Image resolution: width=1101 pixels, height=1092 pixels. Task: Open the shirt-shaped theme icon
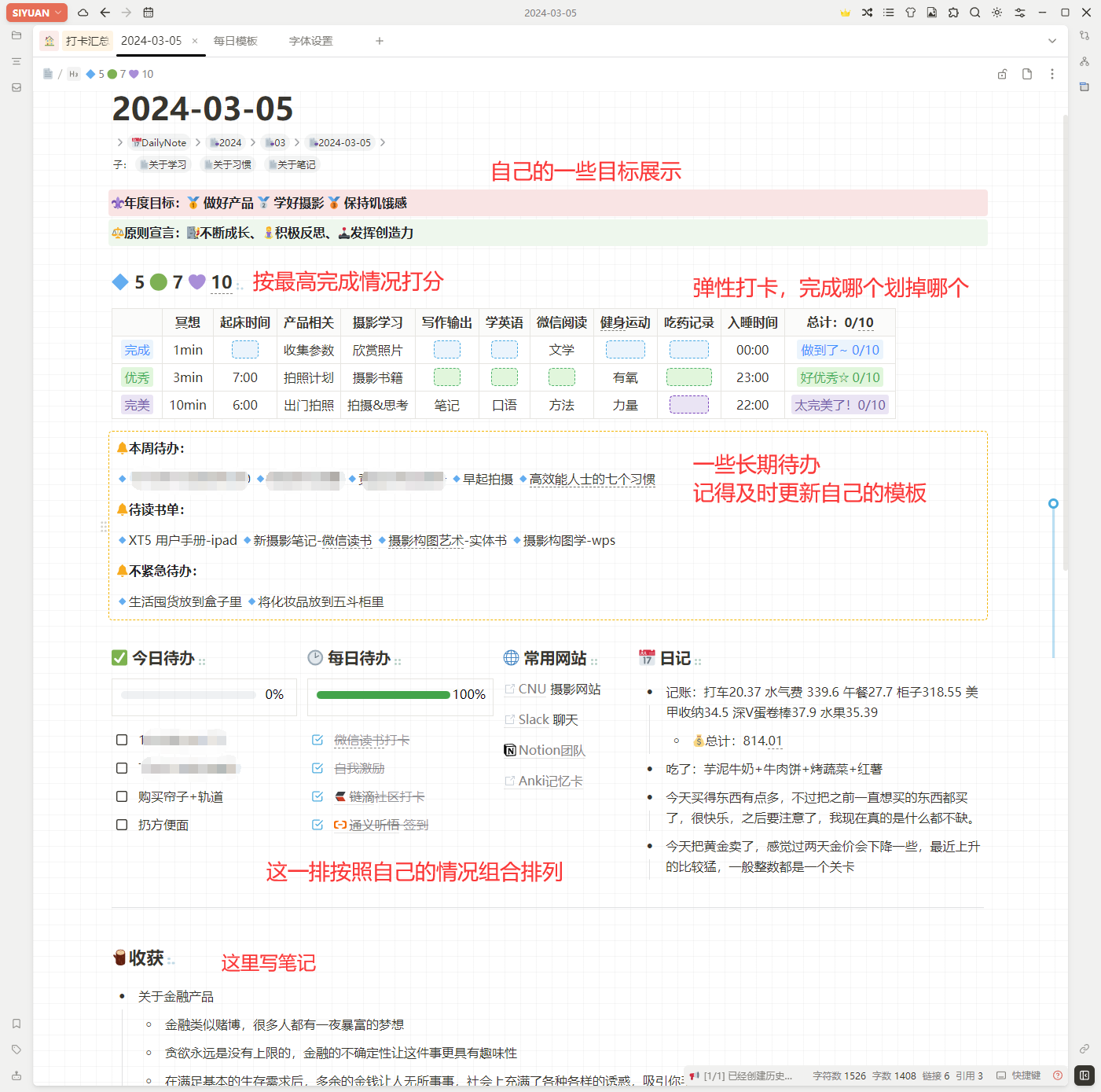(910, 13)
